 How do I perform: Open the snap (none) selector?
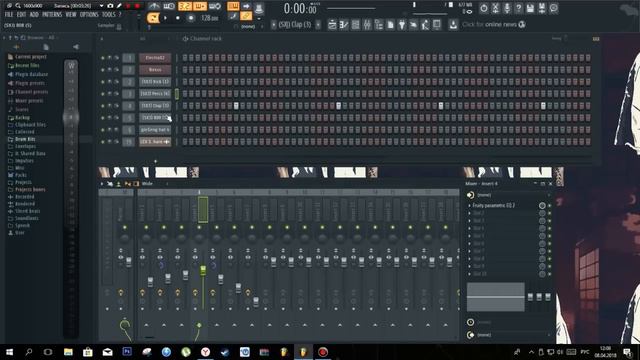click(248, 27)
